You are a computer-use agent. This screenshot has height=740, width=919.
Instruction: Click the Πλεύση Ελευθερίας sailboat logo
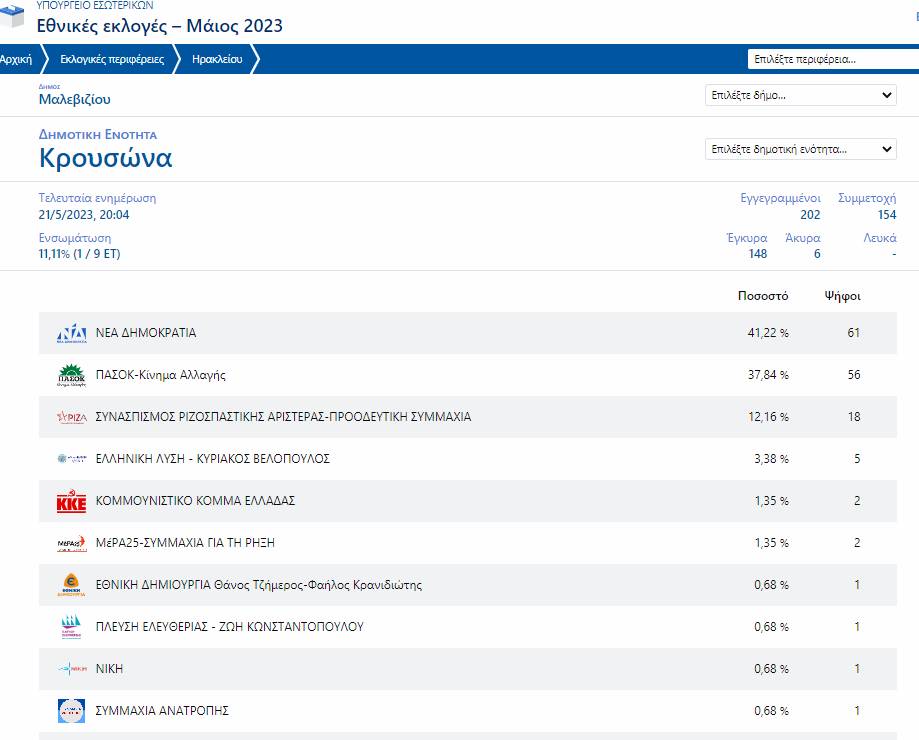point(72,628)
